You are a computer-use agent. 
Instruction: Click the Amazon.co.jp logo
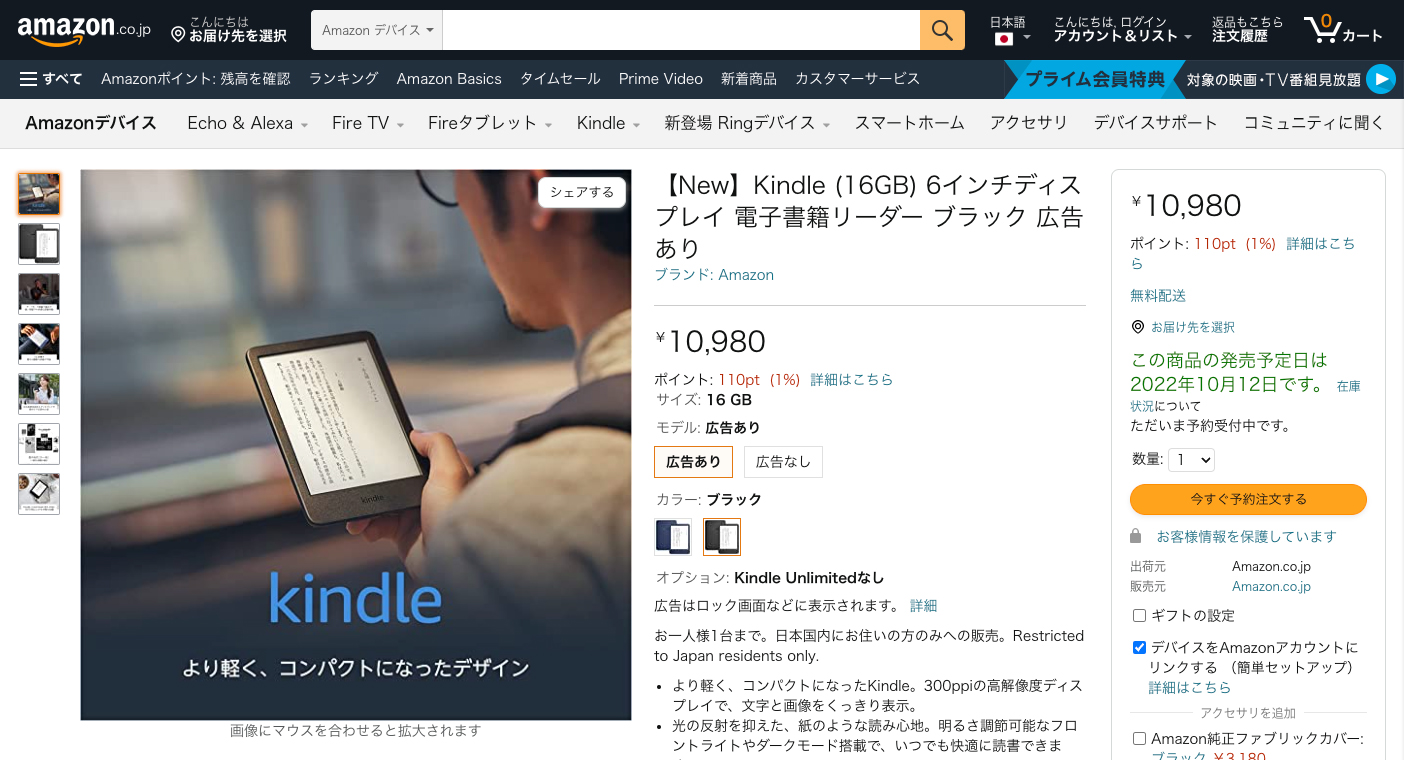tap(84, 31)
